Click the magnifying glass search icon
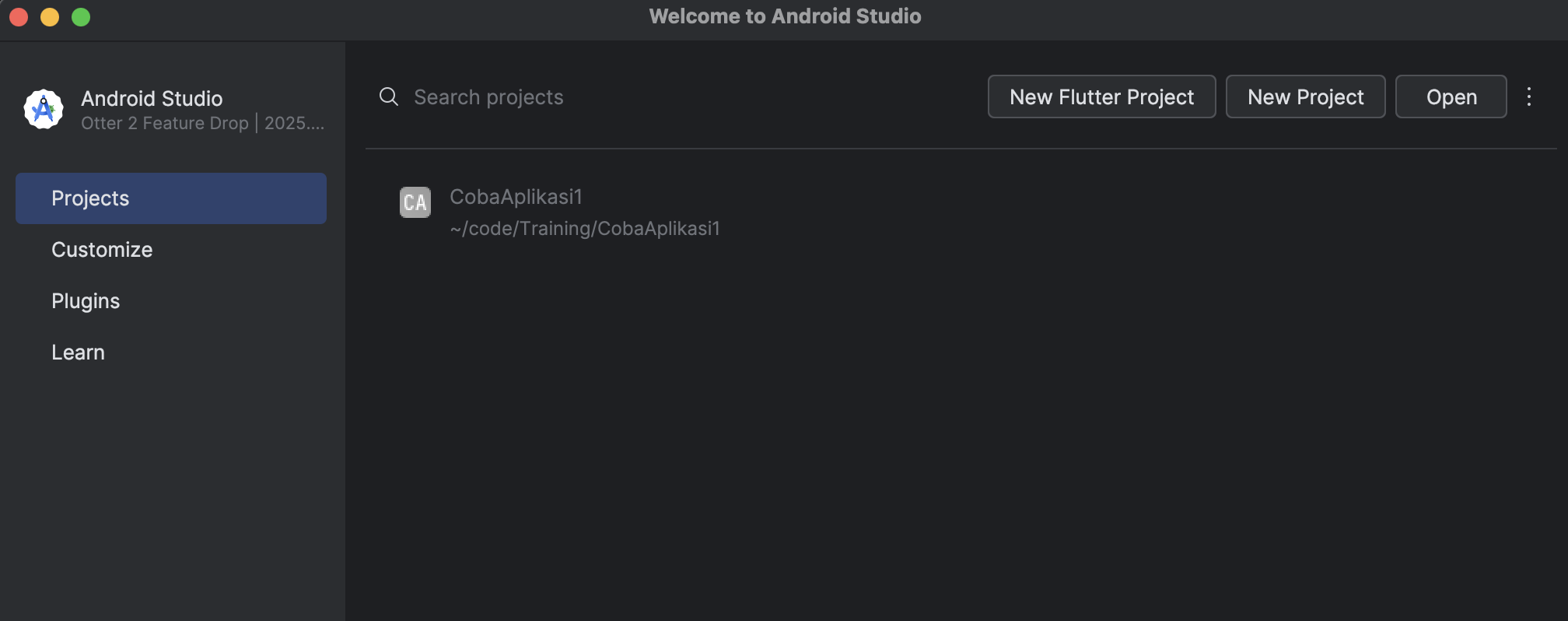The width and height of the screenshot is (1568, 621). [x=388, y=96]
